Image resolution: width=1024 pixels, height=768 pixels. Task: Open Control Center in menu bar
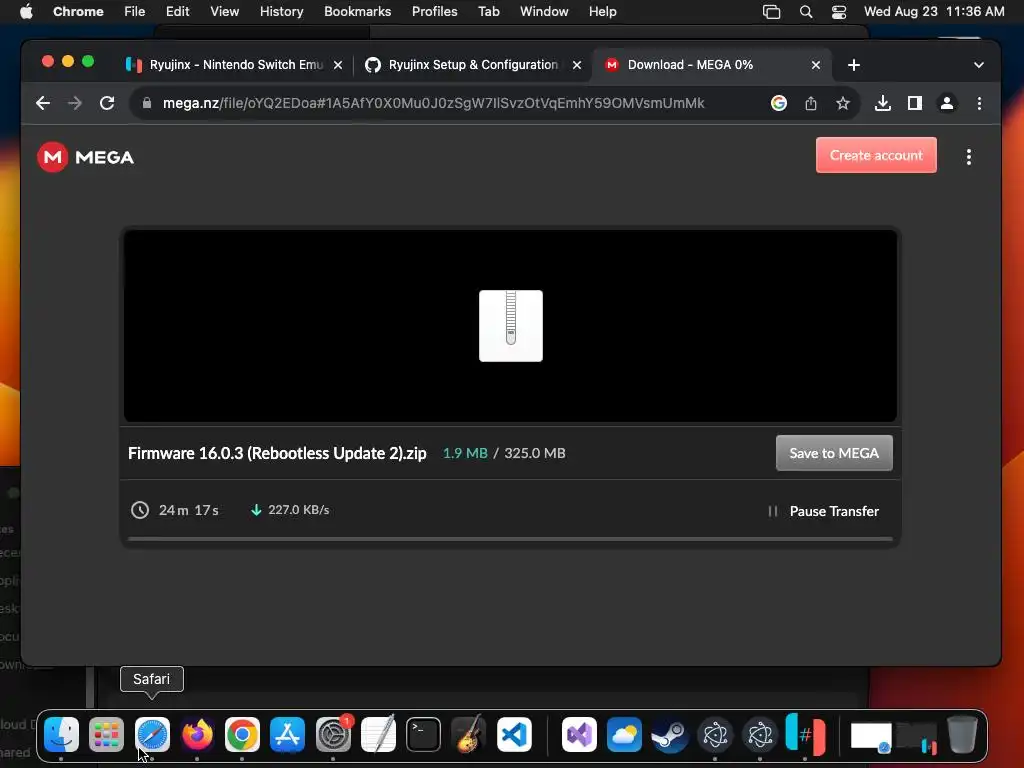[839, 12]
